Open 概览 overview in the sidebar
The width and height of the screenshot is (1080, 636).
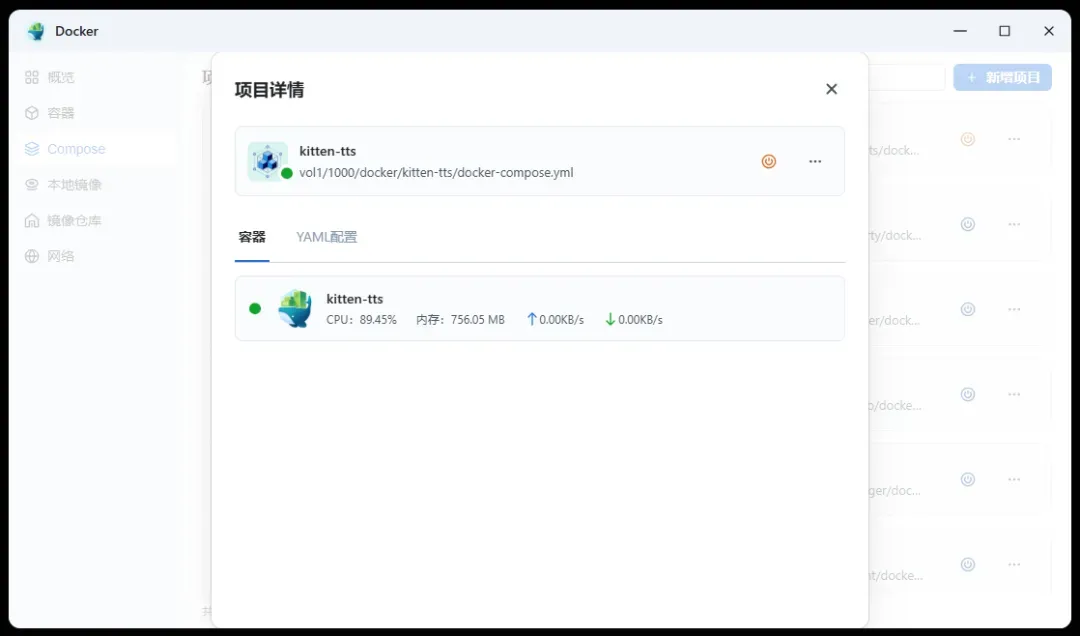coord(61,77)
